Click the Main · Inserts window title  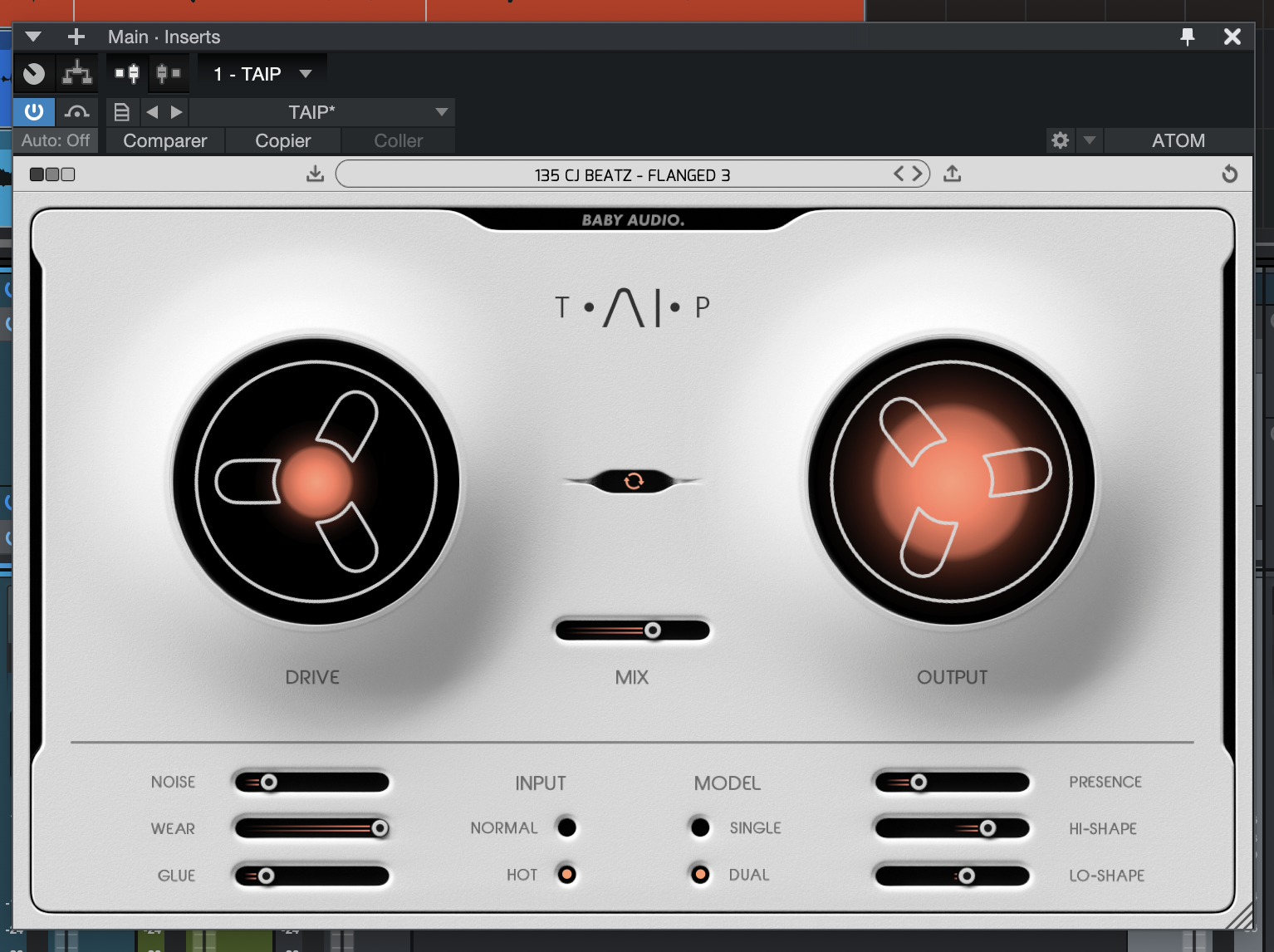coord(164,37)
